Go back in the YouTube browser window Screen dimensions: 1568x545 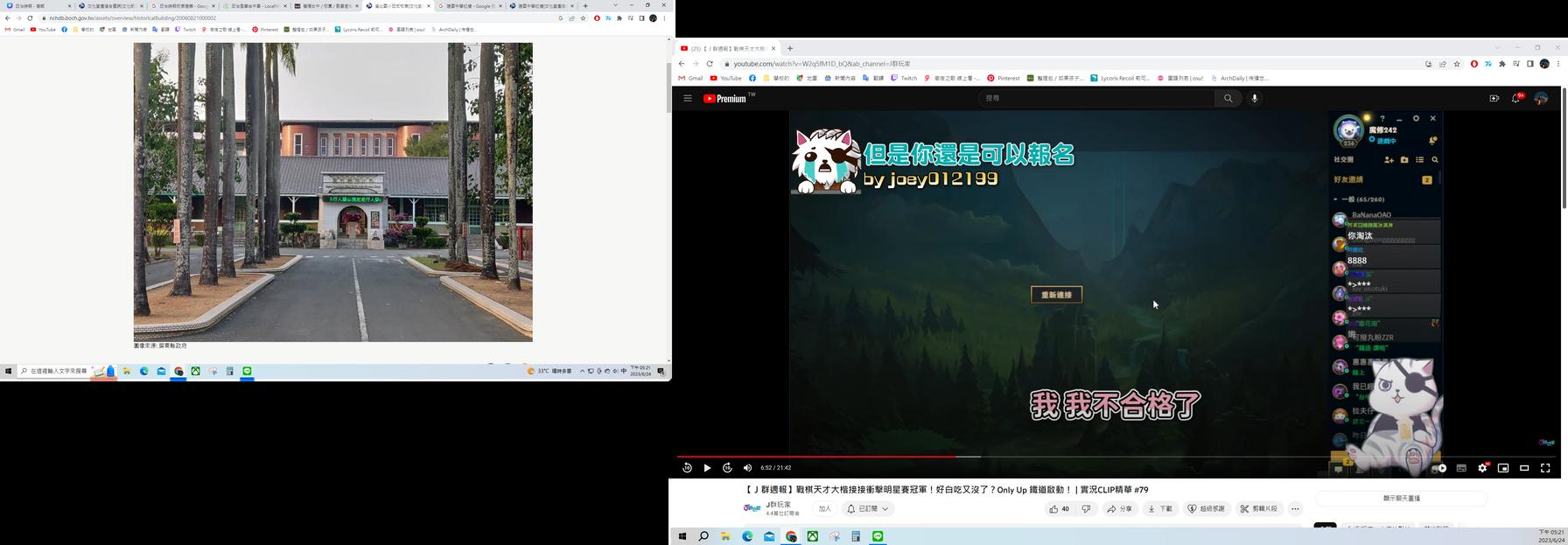tap(682, 64)
